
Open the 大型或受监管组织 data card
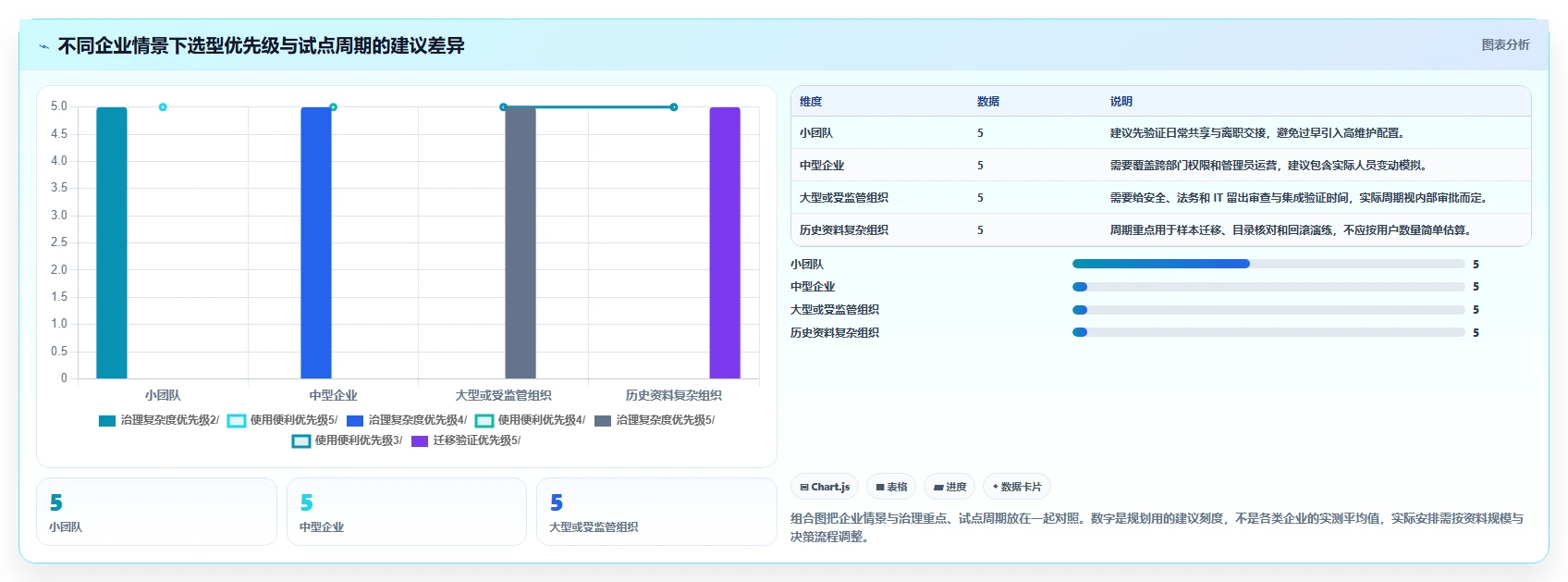click(656, 512)
